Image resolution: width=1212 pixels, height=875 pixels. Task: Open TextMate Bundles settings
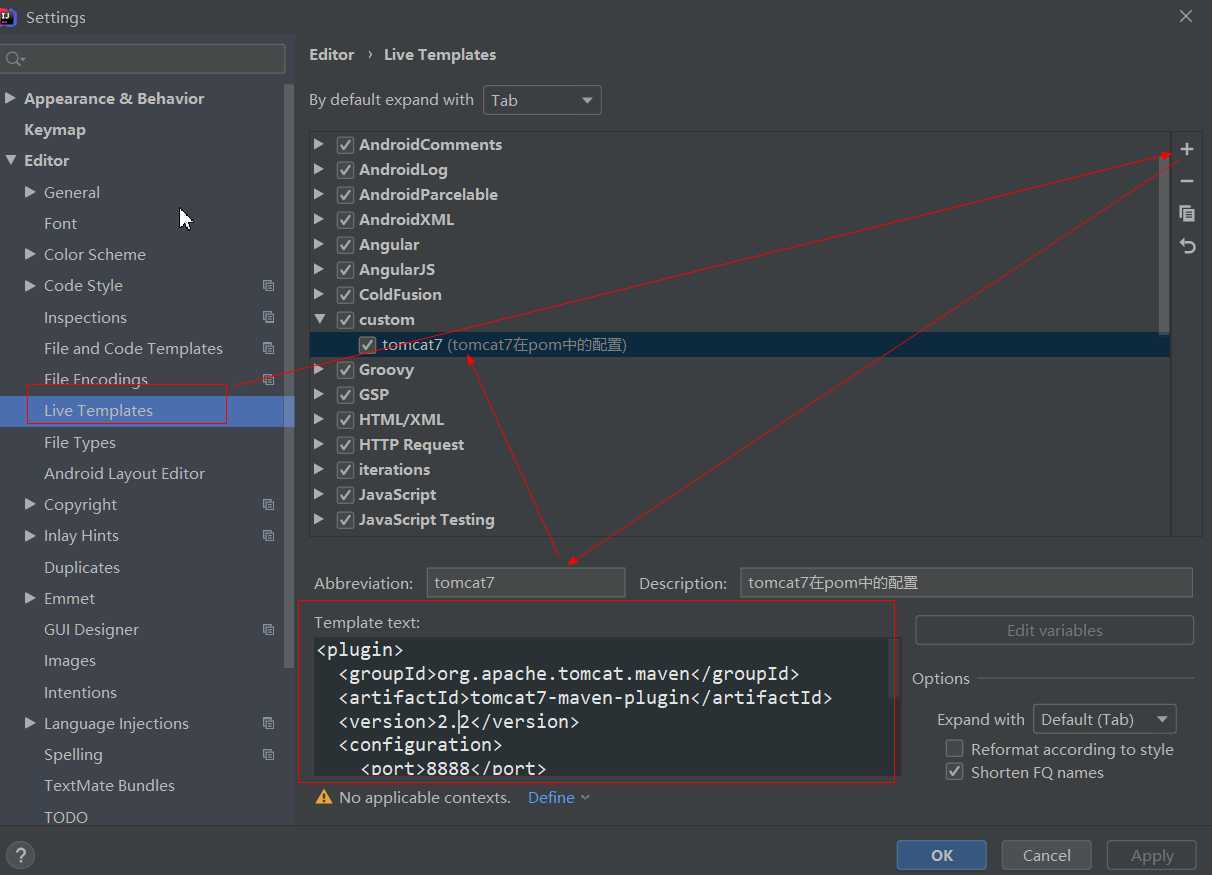109,785
